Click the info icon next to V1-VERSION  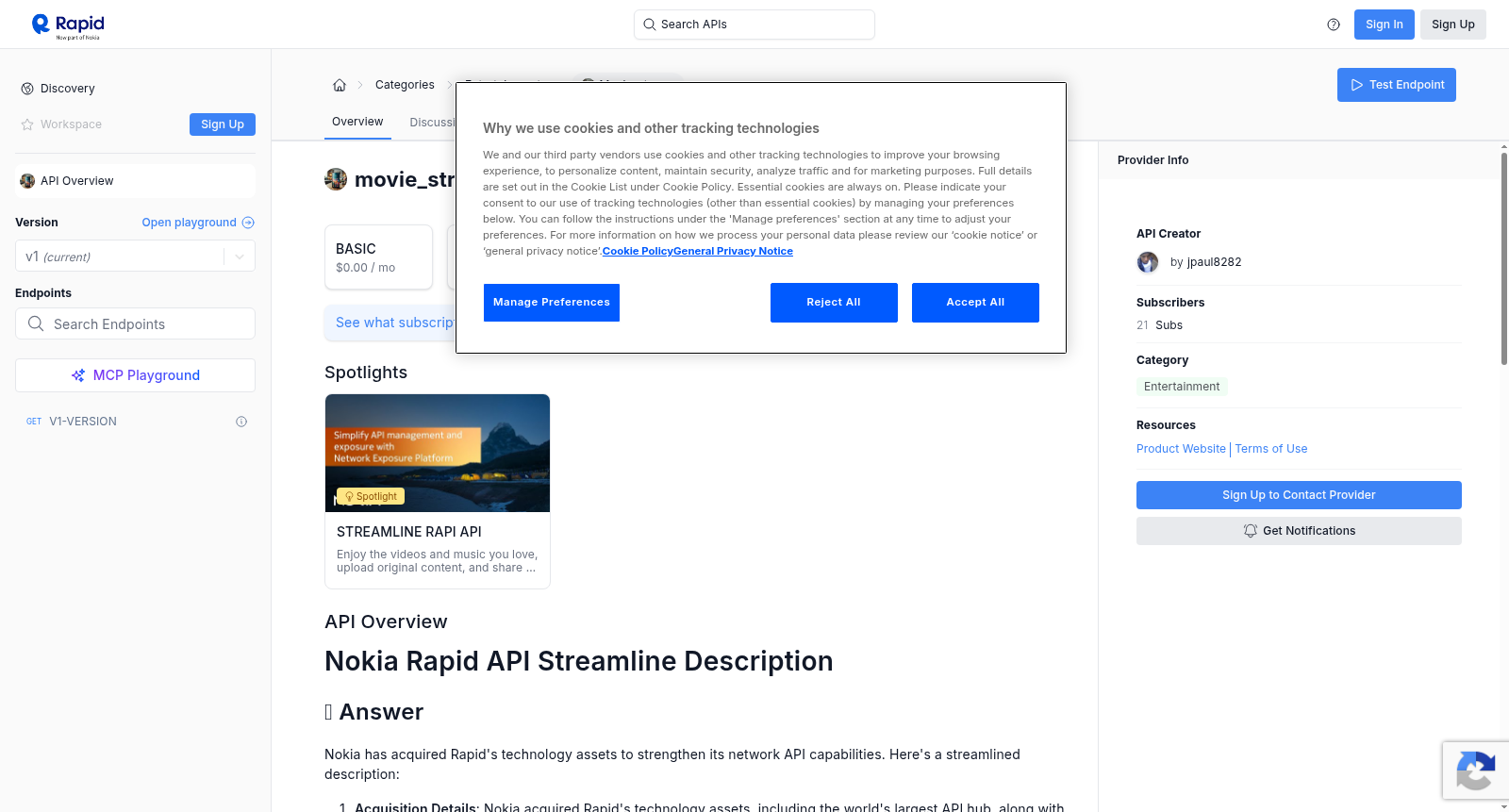(241, 422)
